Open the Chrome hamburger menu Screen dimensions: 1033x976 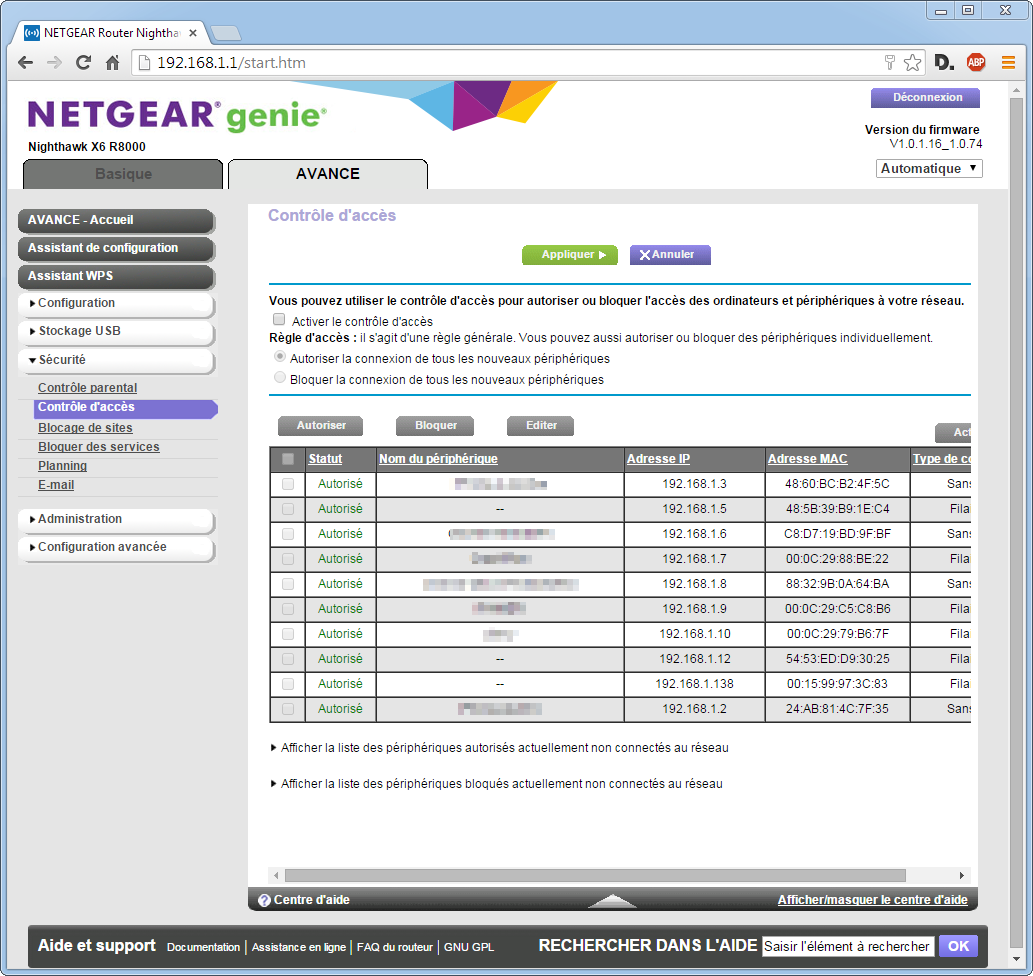point(1008,63)
